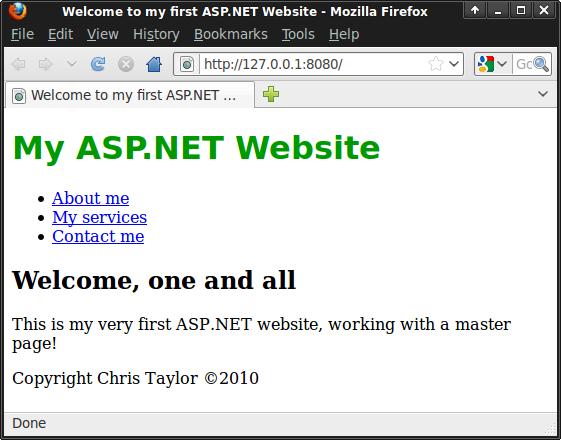Open the address bar history dropdown arrow
This screenshot has height=440, width=561.
point(454,64)
